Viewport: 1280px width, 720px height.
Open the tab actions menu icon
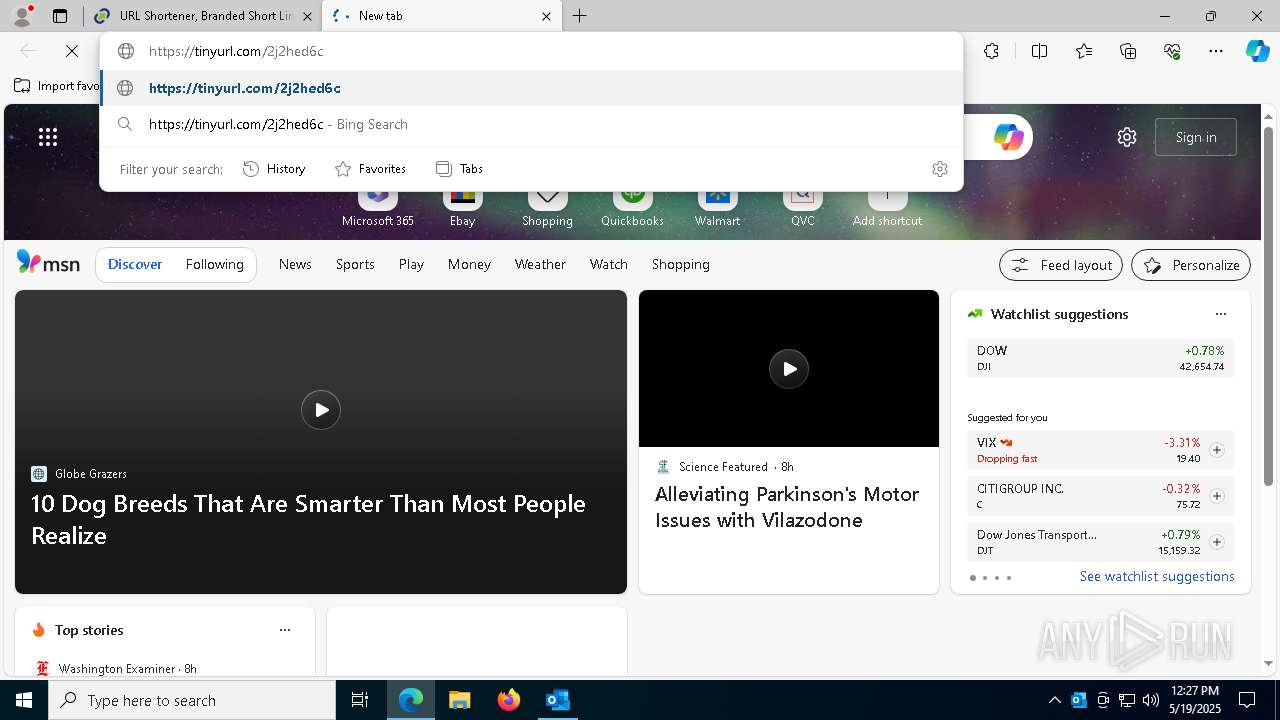pyautogui.click(x=60, y=16)
